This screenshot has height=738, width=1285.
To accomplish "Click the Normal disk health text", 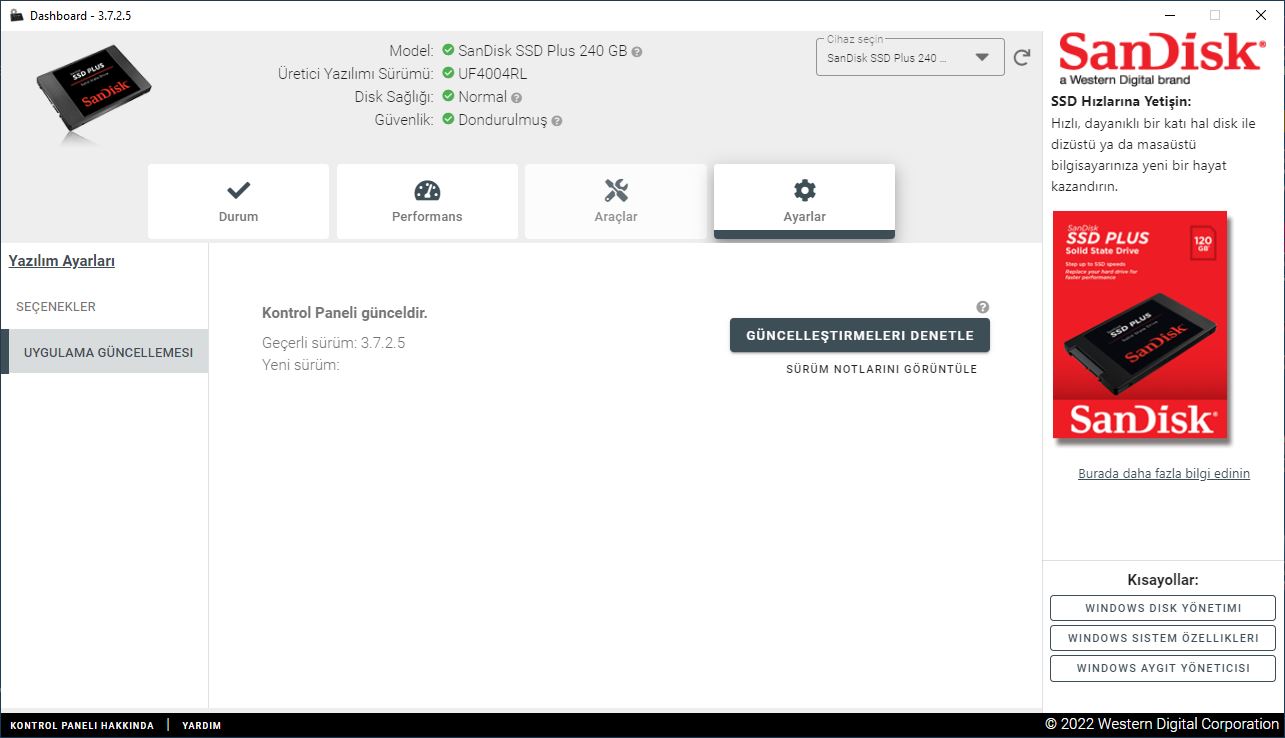I will click(x=483, y=97).
